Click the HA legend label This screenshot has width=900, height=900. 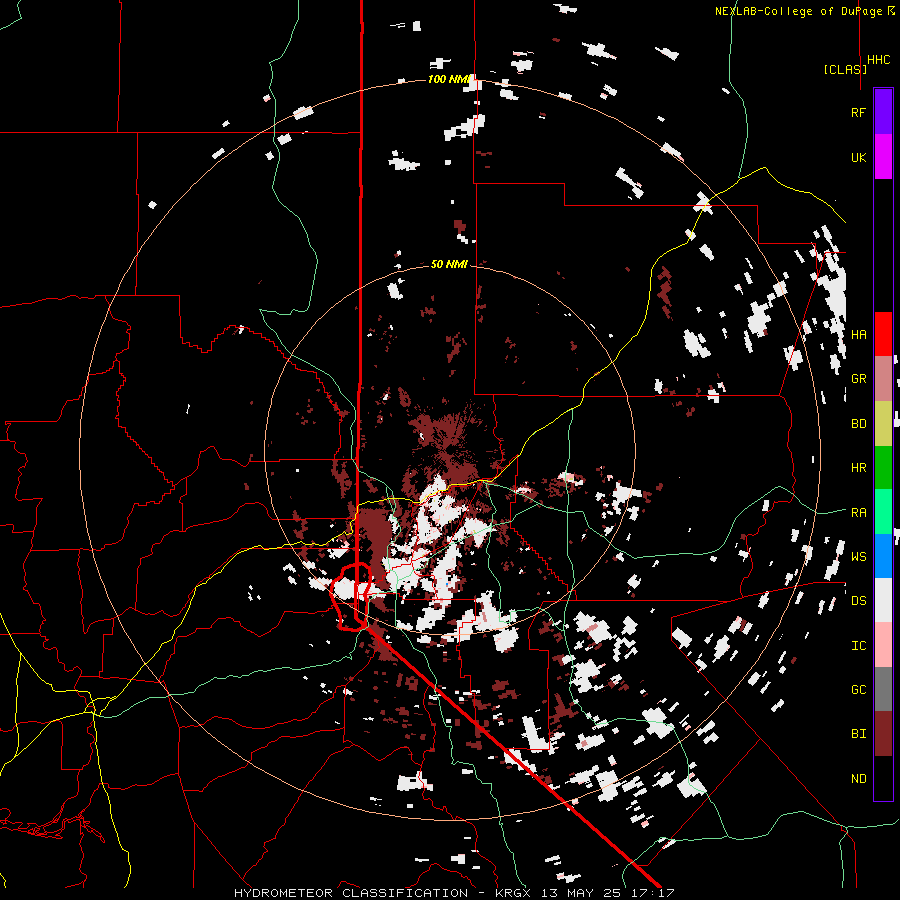[858, 335]
